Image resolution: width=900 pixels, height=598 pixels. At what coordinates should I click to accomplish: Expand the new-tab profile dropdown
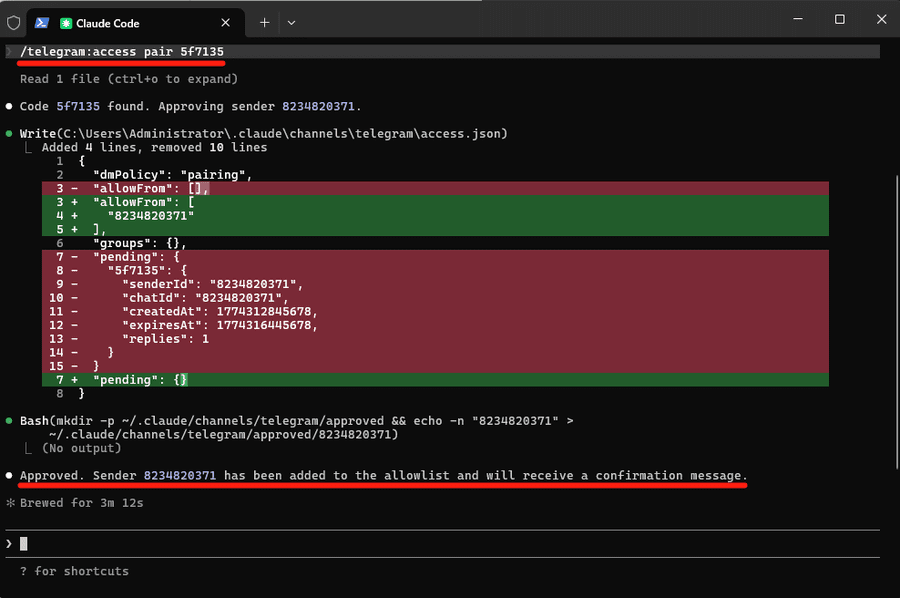pos(292,23)
